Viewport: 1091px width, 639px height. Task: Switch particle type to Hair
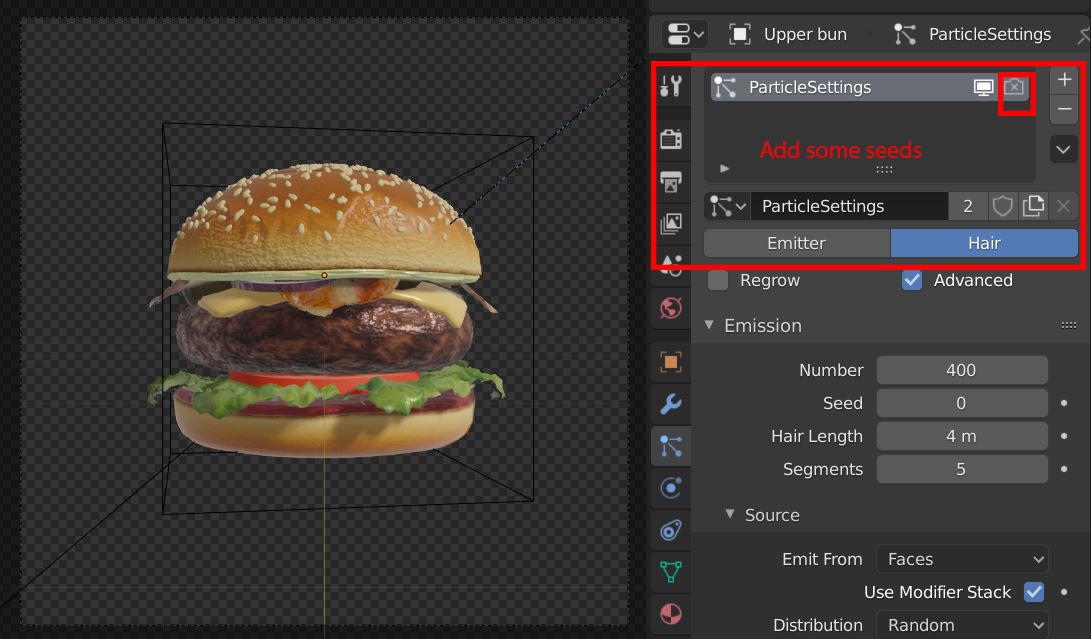(985, 243)
